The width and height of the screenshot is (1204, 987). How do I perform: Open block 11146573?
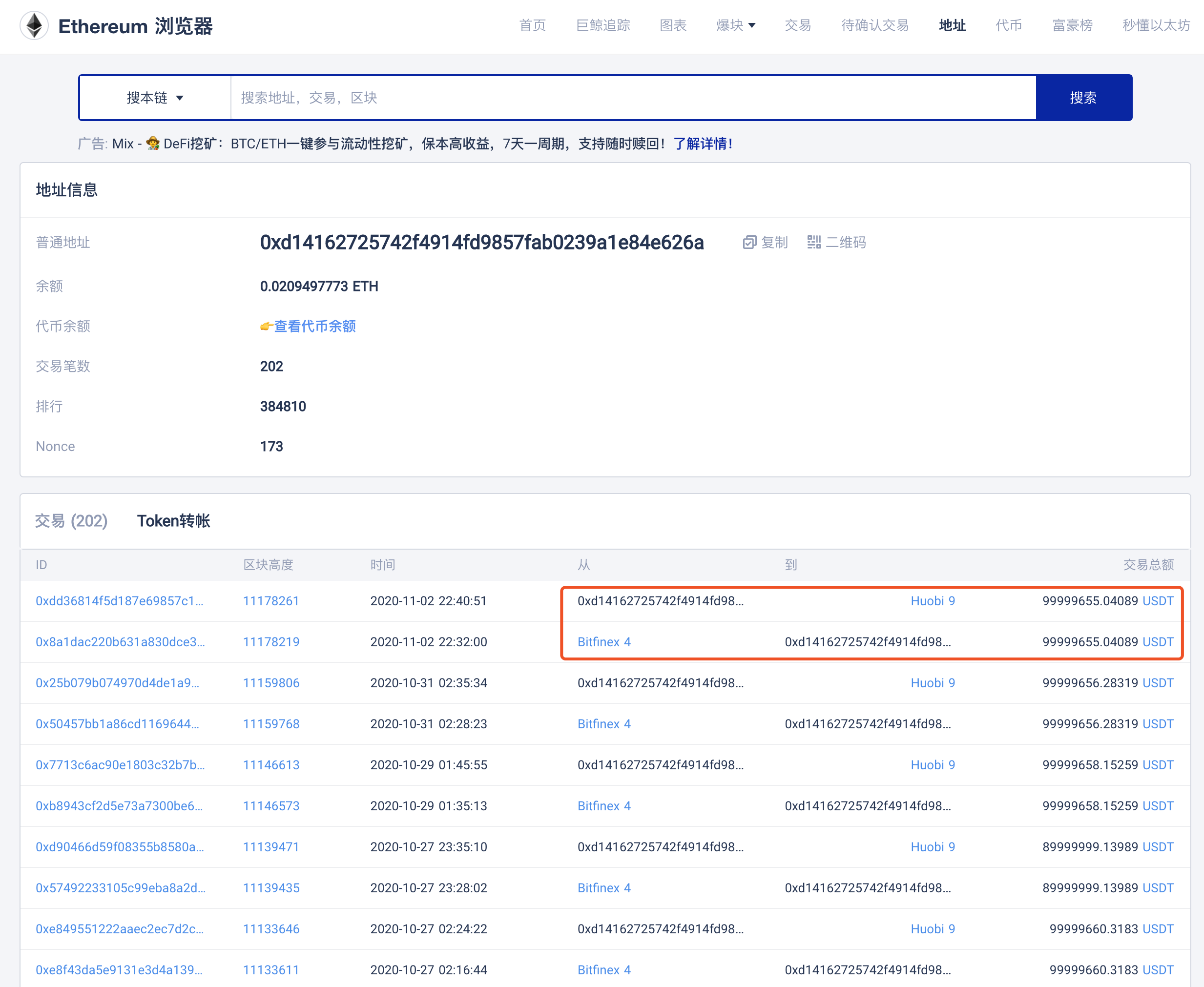[270, 805]
